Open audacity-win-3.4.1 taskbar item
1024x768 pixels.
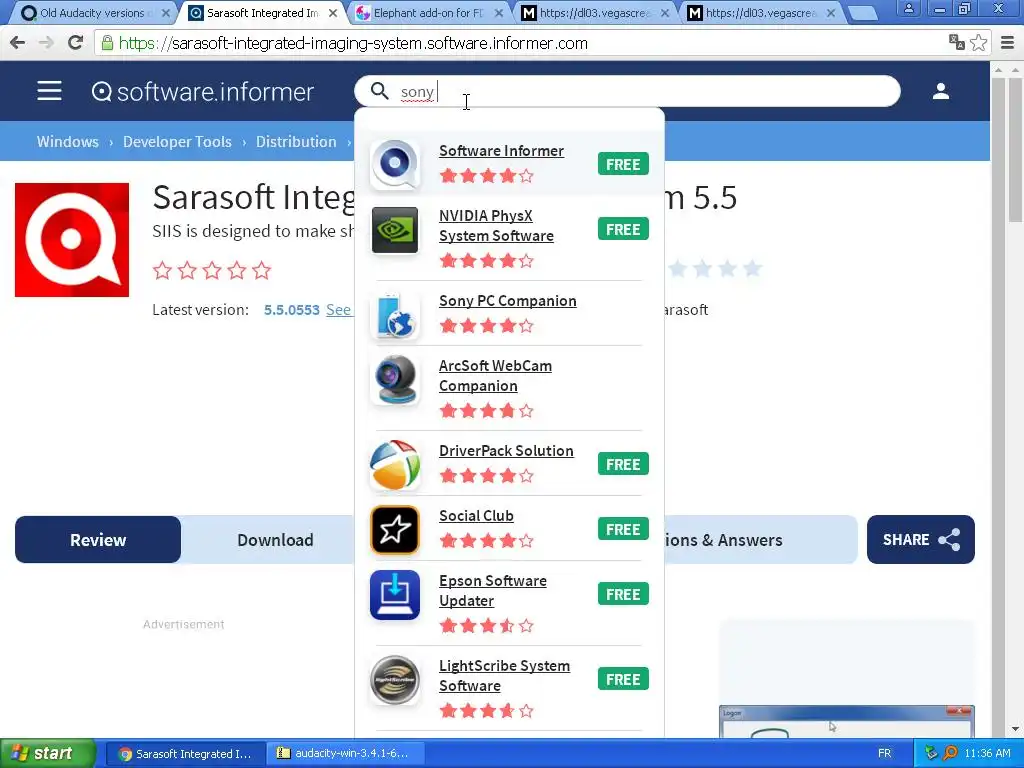345,753
